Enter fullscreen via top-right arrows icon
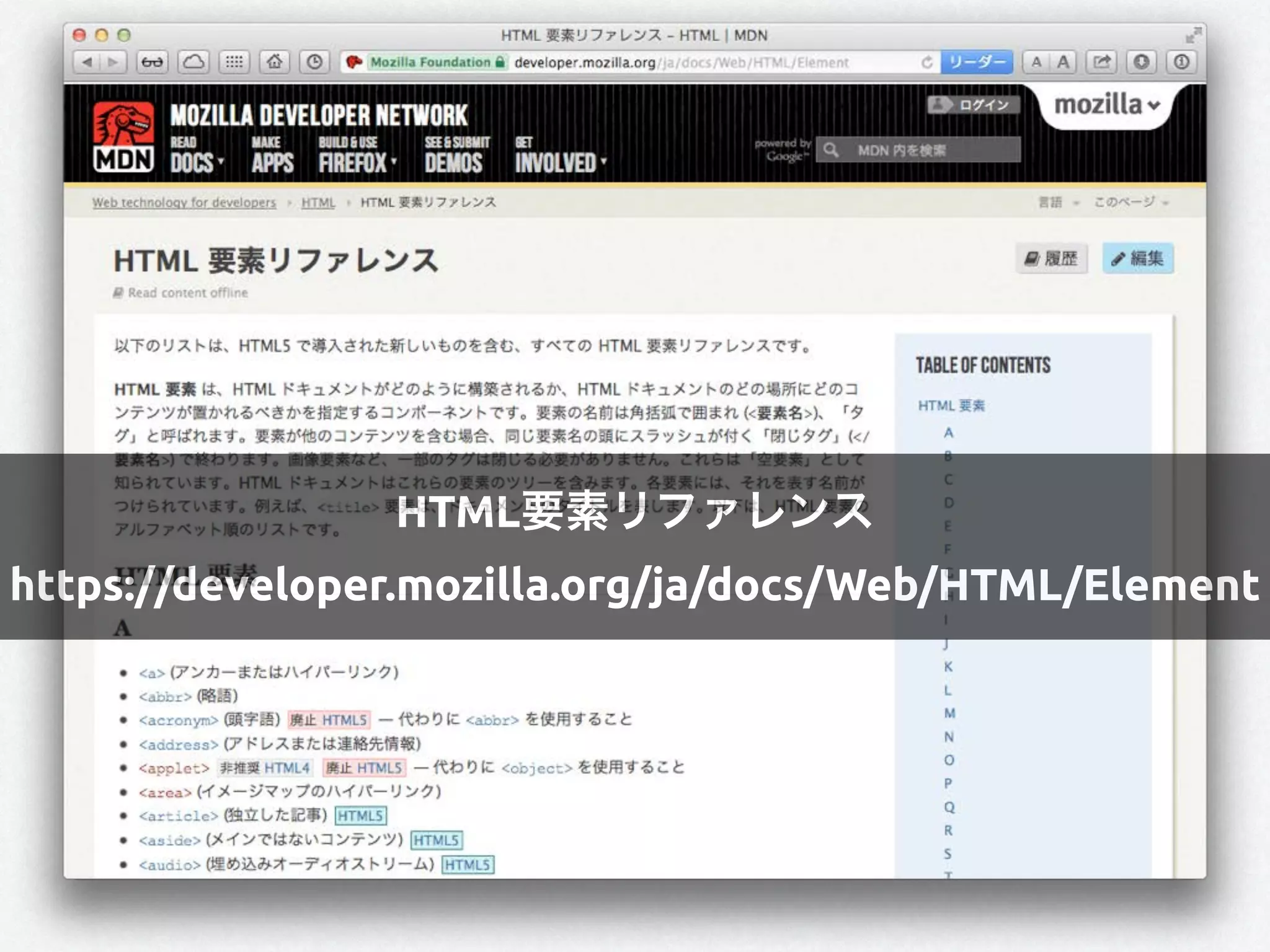Screen dimensions: 1270x952 tap(1193, 35)
